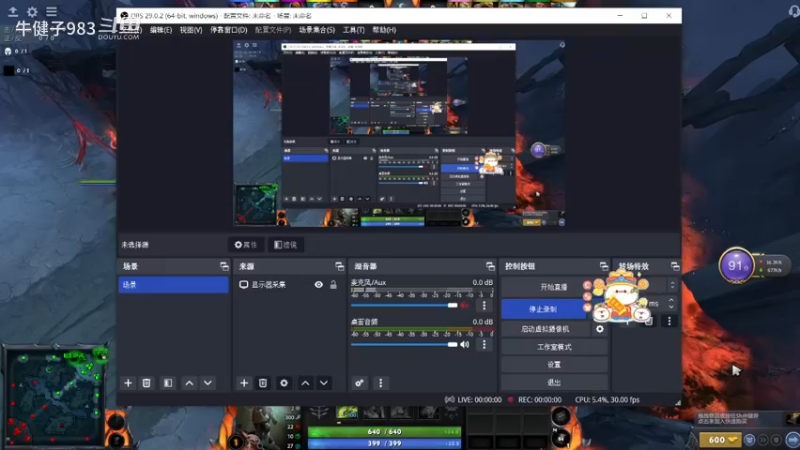Open the 配置文件(P) menu

click(x=273, y=30)
